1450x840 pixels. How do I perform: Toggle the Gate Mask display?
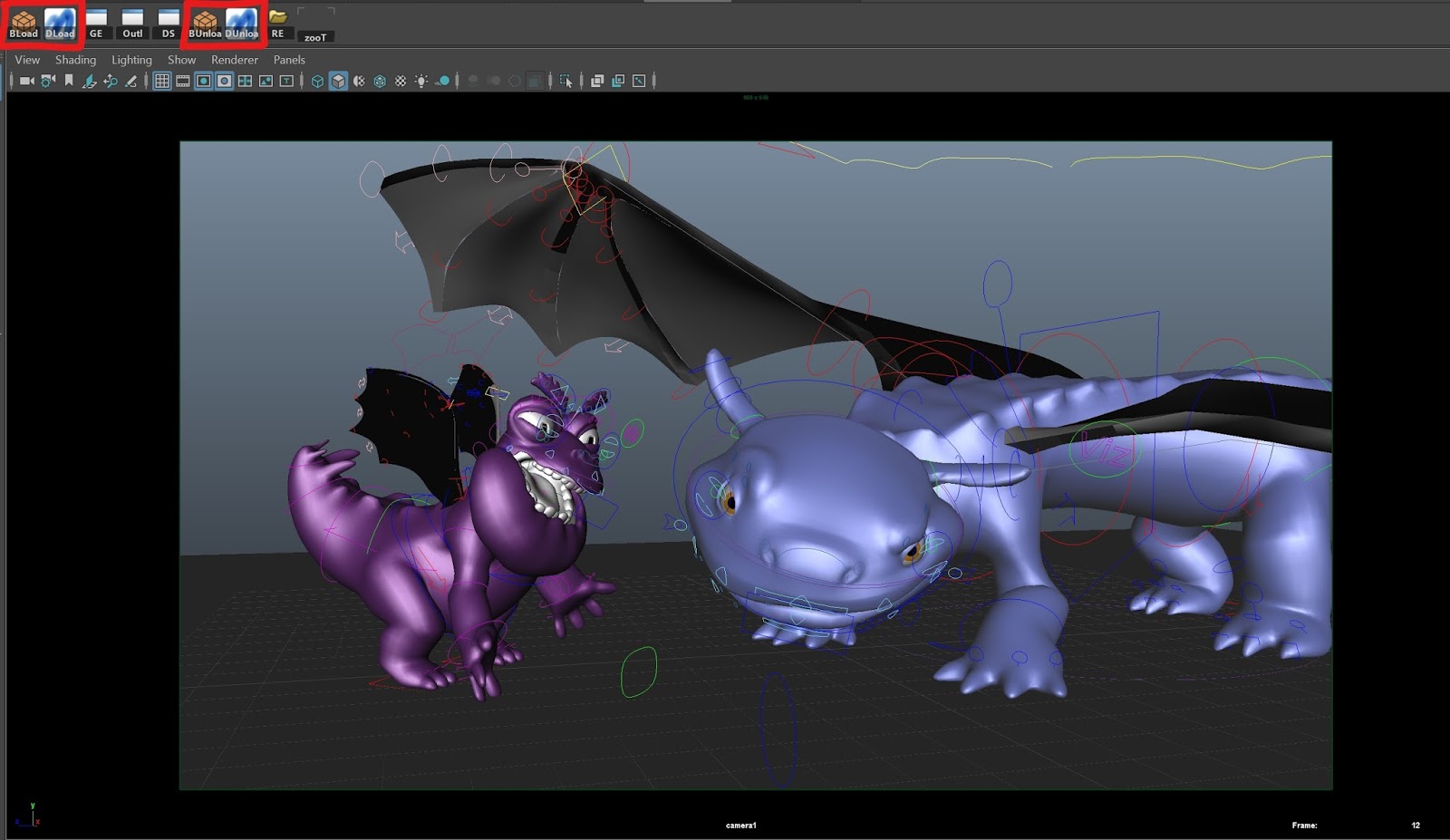point(225,81)
